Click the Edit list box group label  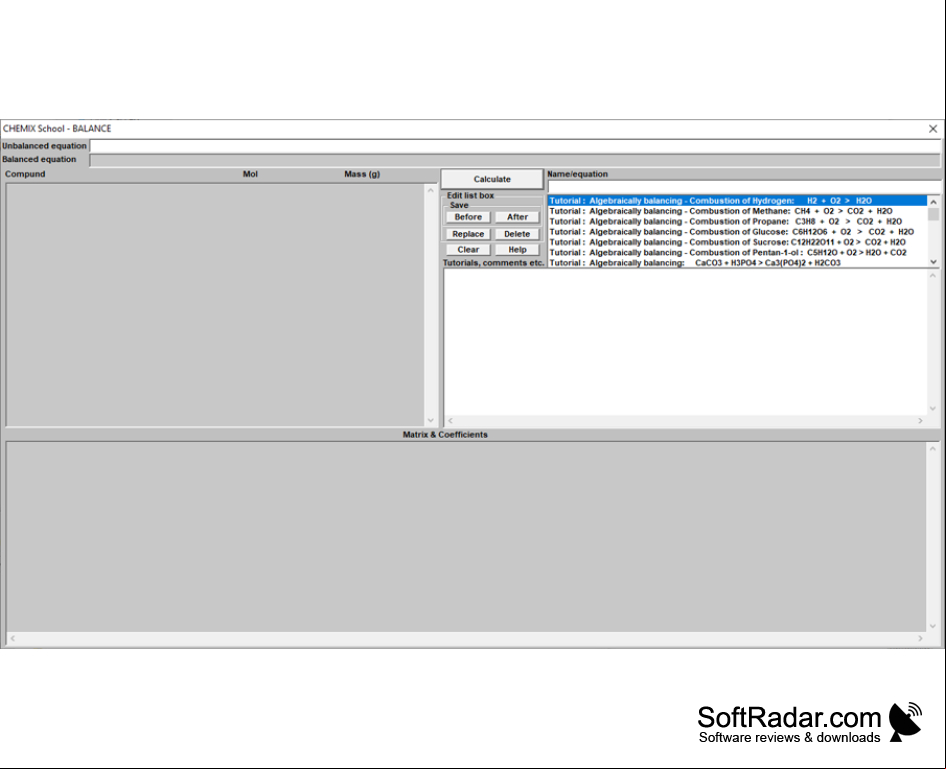471,195
